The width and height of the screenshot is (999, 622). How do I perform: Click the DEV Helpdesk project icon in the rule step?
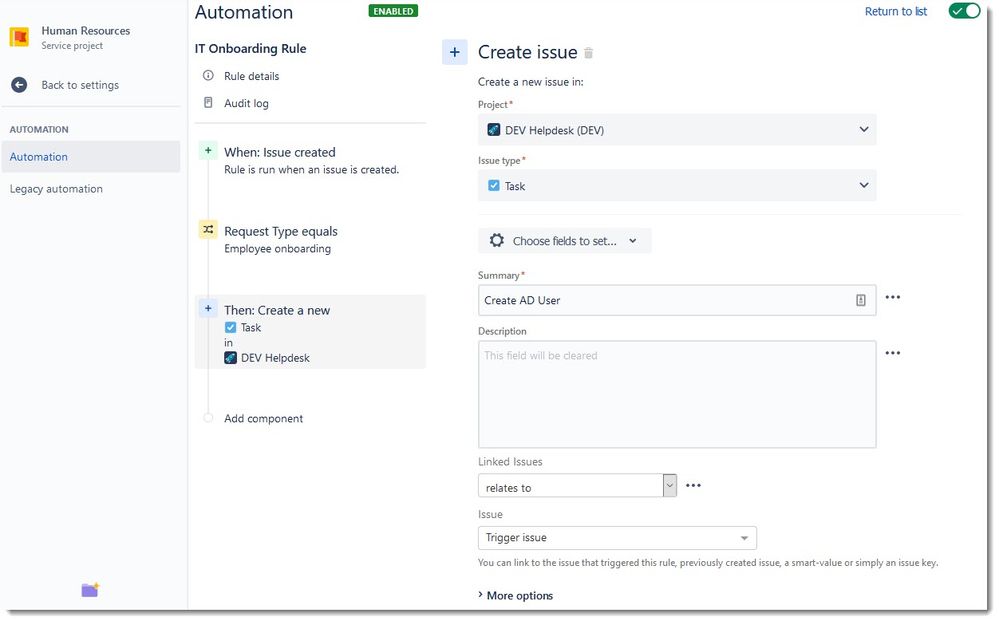231,358
